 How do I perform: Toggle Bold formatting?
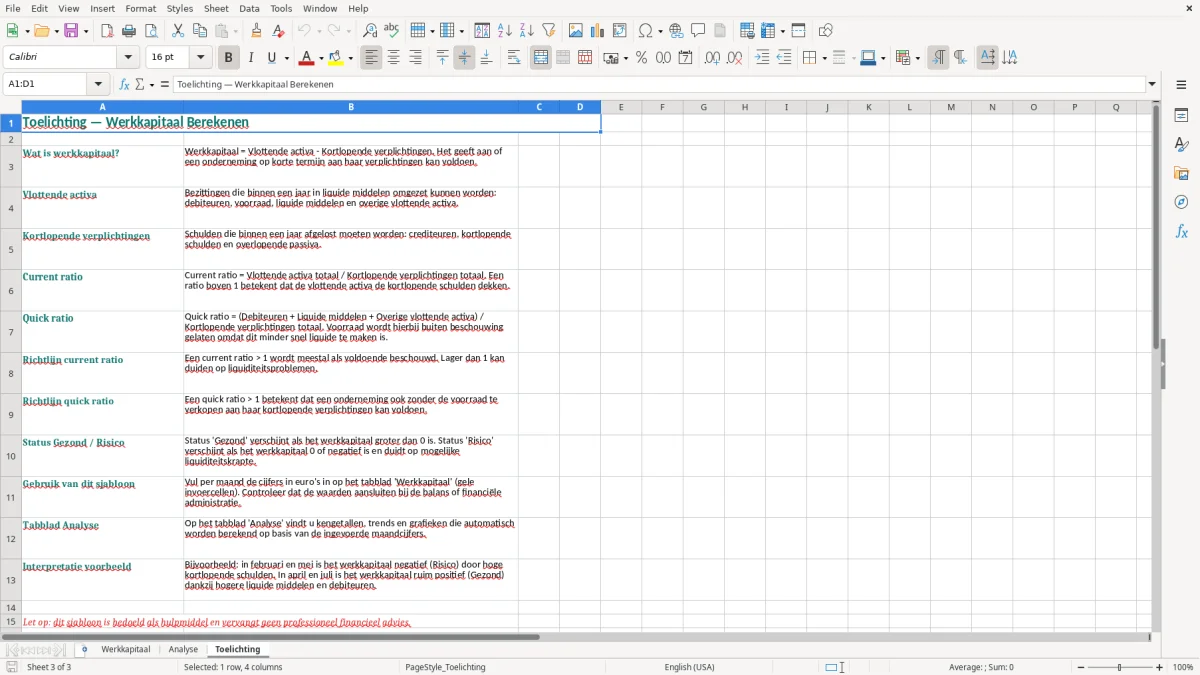228,58
